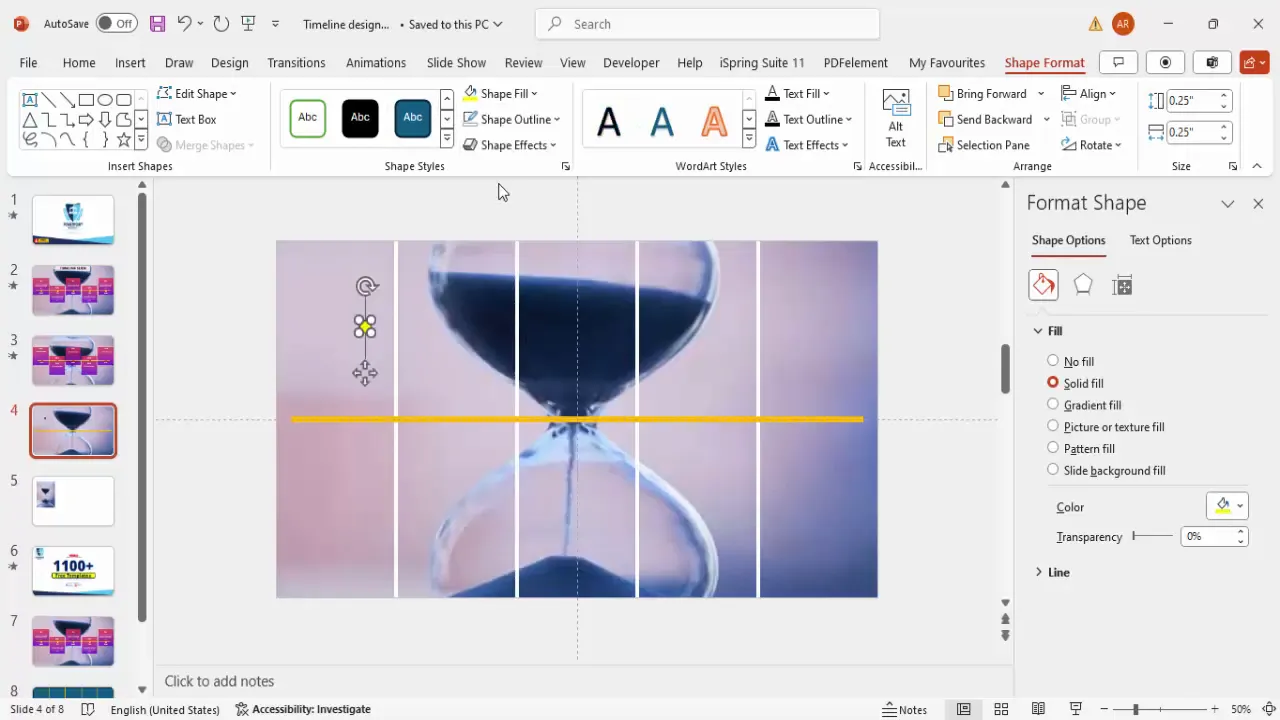
Task: Switch to Normal view in status bar
Action: point(963,709)
